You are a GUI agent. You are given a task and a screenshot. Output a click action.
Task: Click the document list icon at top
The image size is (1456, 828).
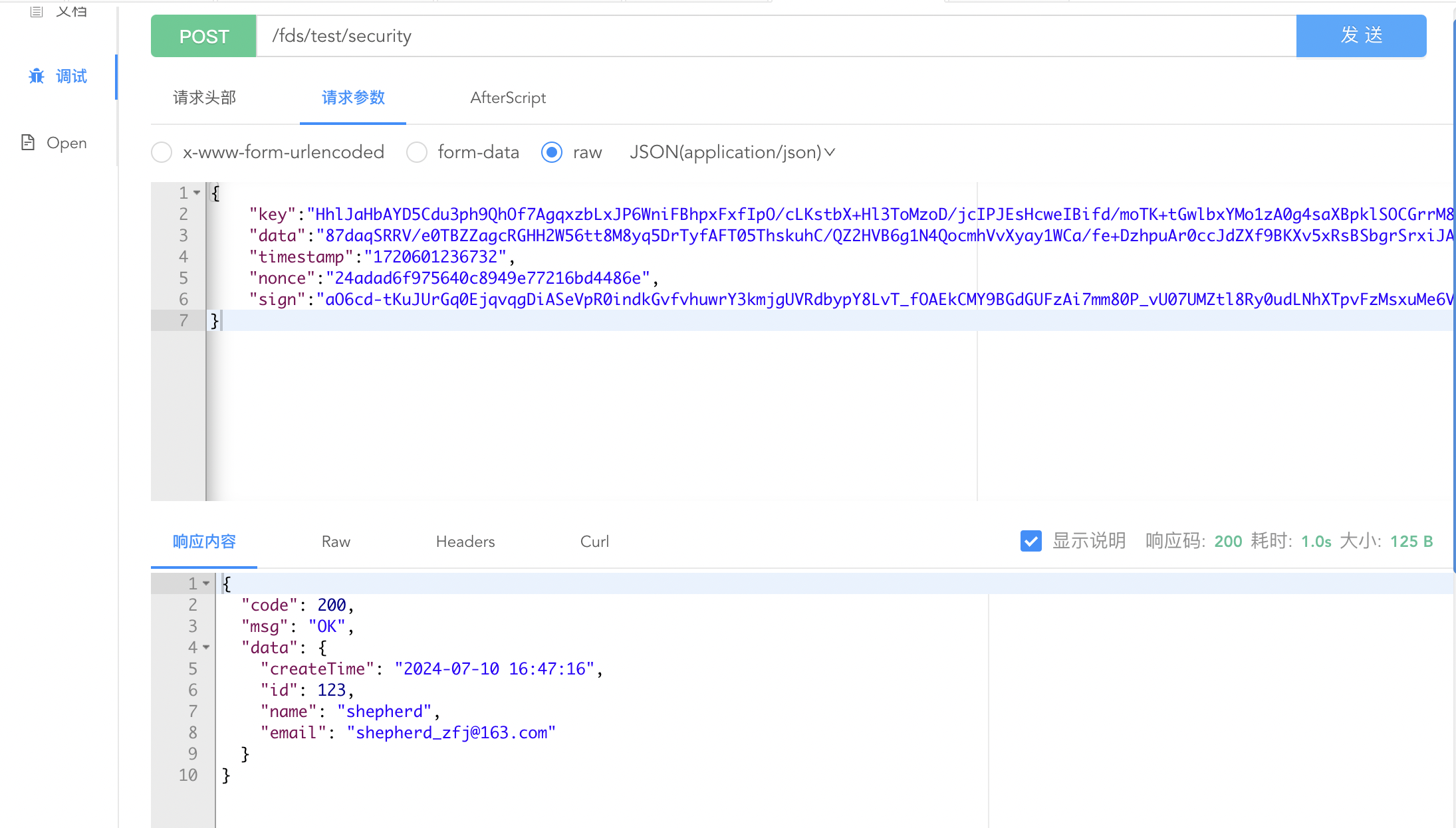[x=37, y=11]
